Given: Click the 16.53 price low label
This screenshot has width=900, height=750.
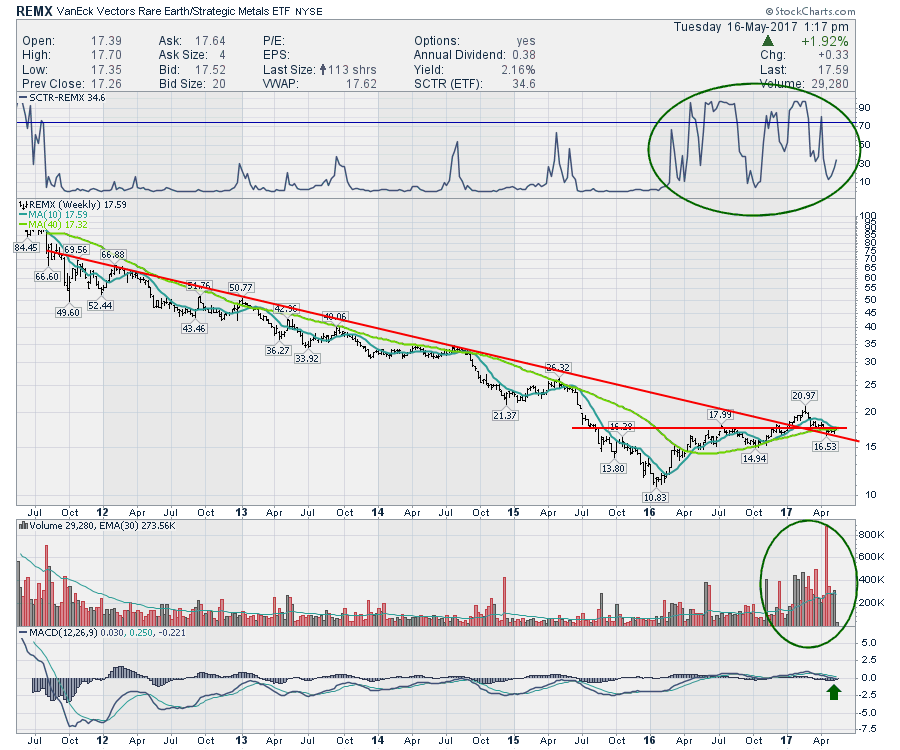Looking at the screenshot, I should pos(825,446).
